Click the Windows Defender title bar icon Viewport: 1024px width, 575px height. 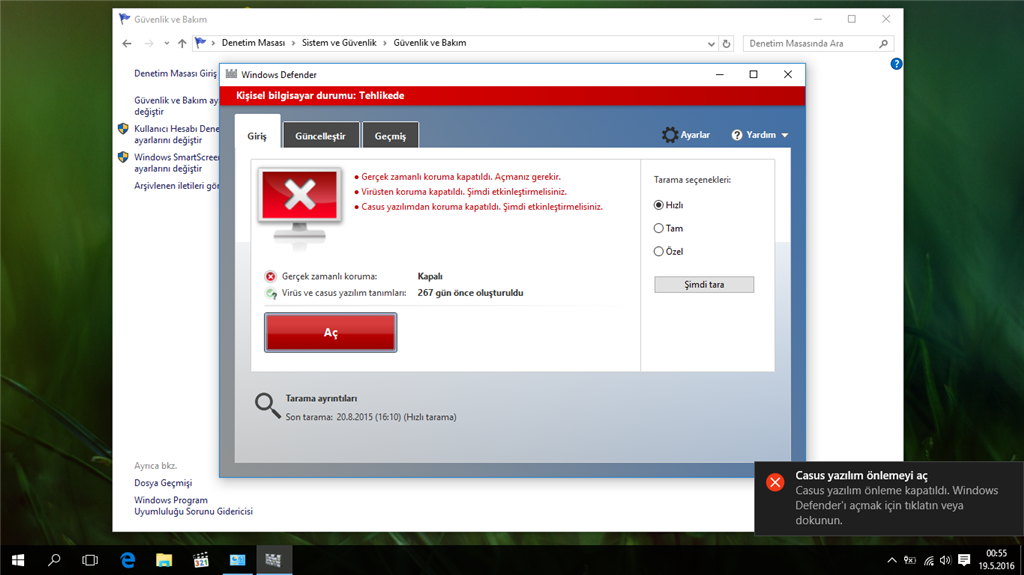click(x=231, y=74)
